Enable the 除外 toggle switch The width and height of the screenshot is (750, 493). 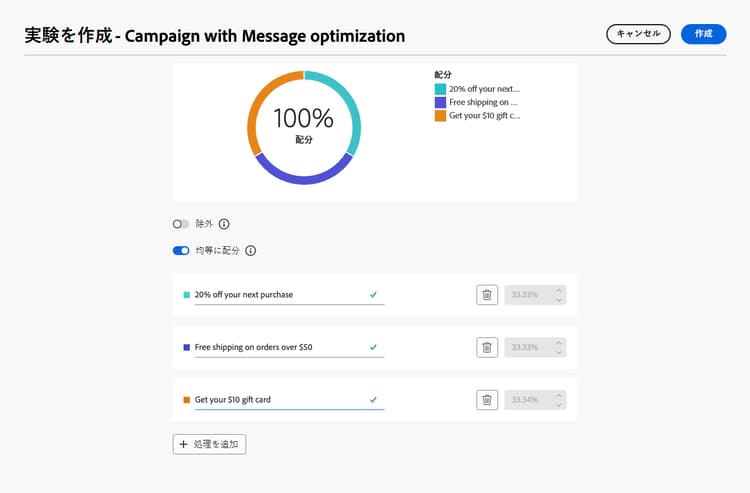coord(181,224)
